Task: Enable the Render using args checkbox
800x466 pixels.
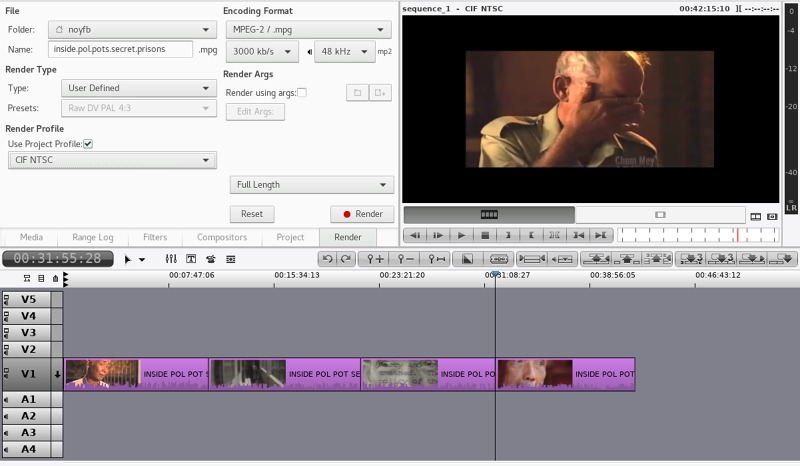Action: point(302,93)
